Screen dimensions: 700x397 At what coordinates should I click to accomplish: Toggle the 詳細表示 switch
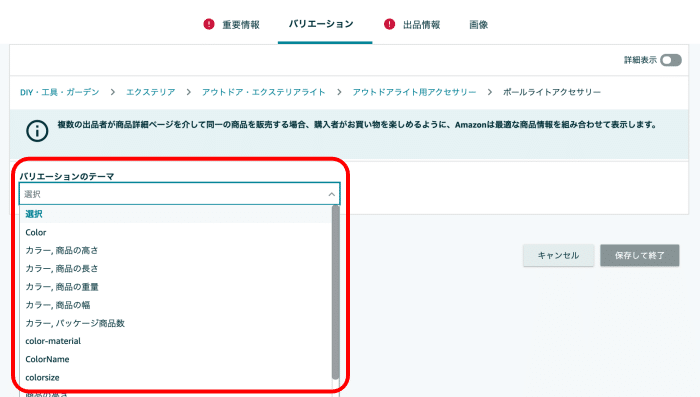671,60
